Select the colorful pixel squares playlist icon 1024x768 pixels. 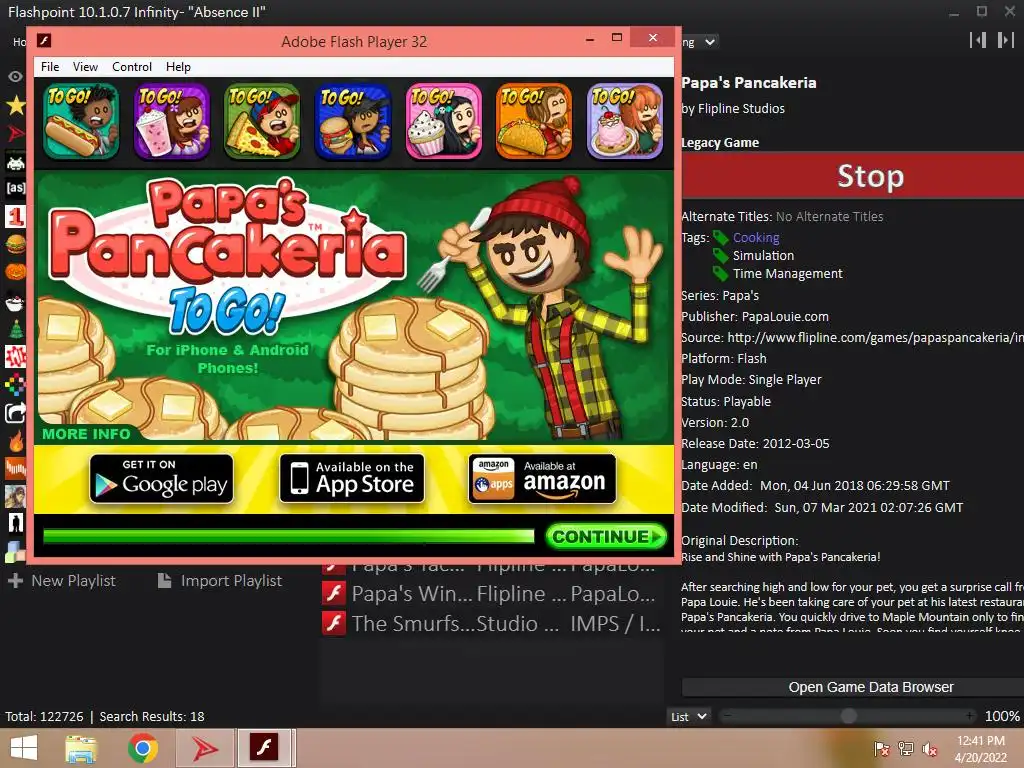tap(15, 385)
